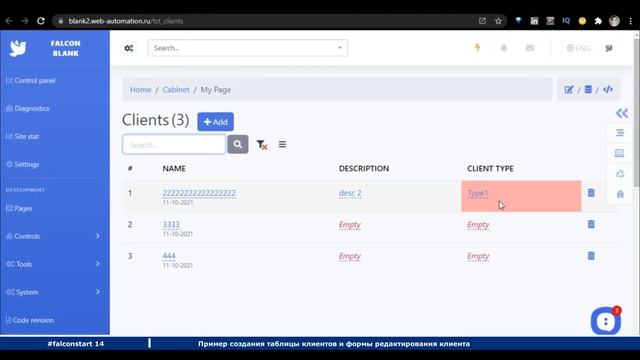Bookmark the page with the star icon
This screenshot has width=640, height=360.
click(x=498, y=21)
